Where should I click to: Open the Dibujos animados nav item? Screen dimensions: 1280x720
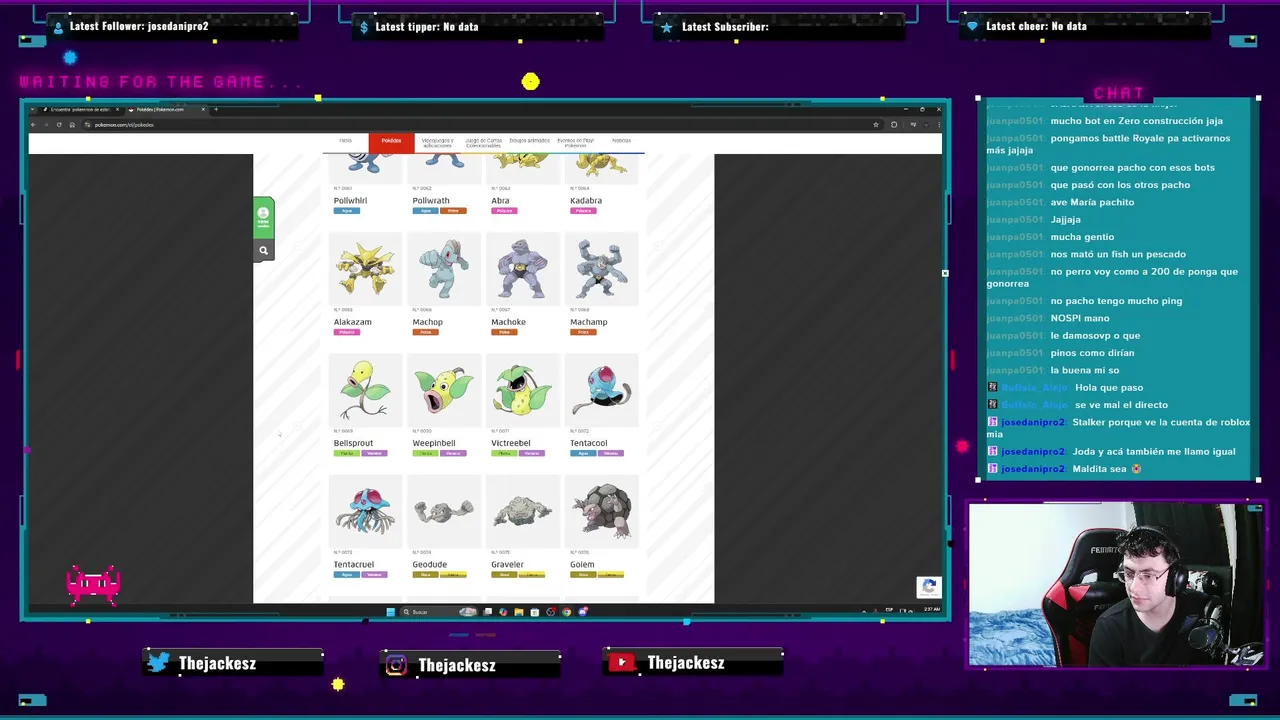click(529, 142)
